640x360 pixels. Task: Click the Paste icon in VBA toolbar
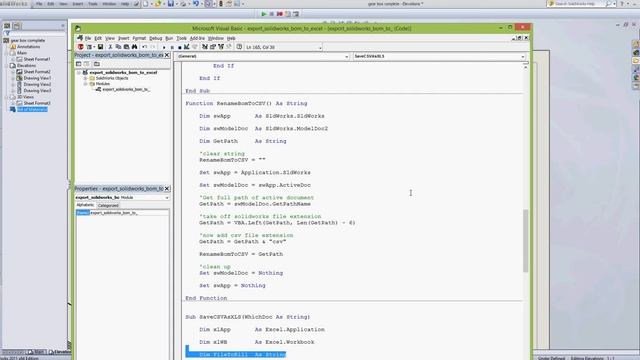point(126,47)
